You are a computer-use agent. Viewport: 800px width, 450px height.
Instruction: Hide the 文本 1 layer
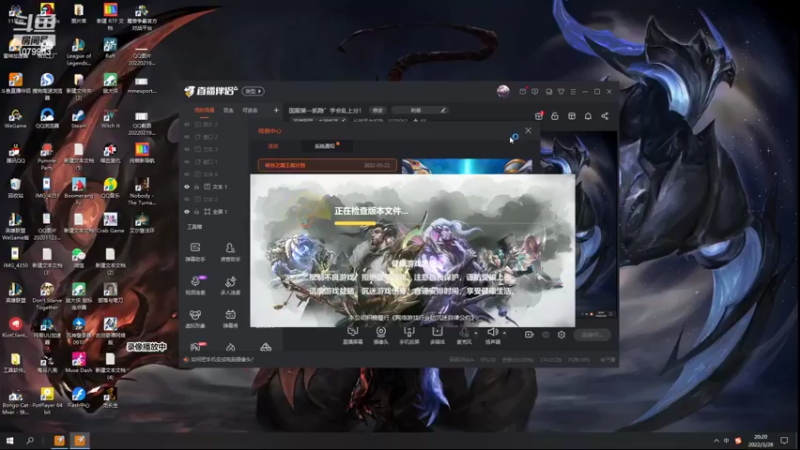pos(187,187)
